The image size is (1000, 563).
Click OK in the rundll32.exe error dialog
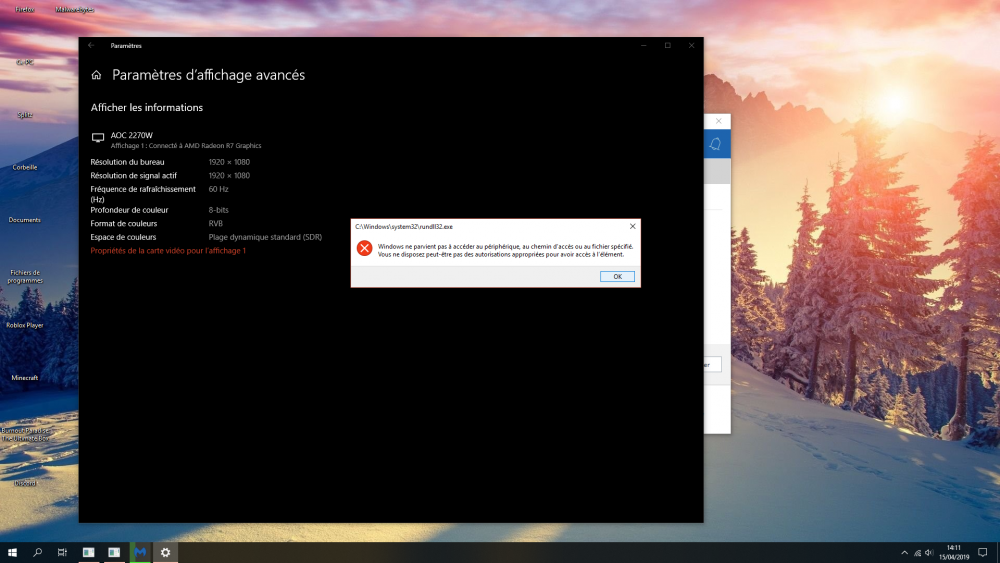tap(617, 276)
